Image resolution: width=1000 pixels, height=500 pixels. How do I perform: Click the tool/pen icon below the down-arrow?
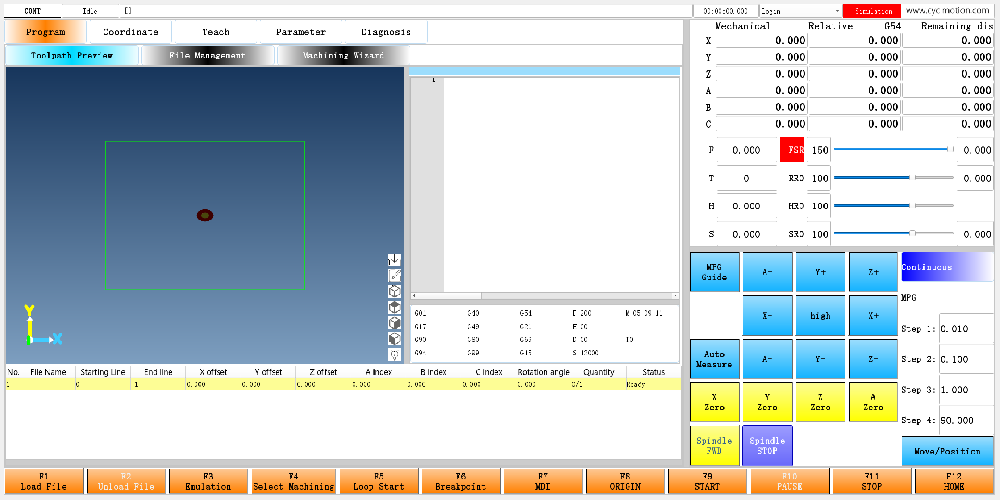pos(394,276)
